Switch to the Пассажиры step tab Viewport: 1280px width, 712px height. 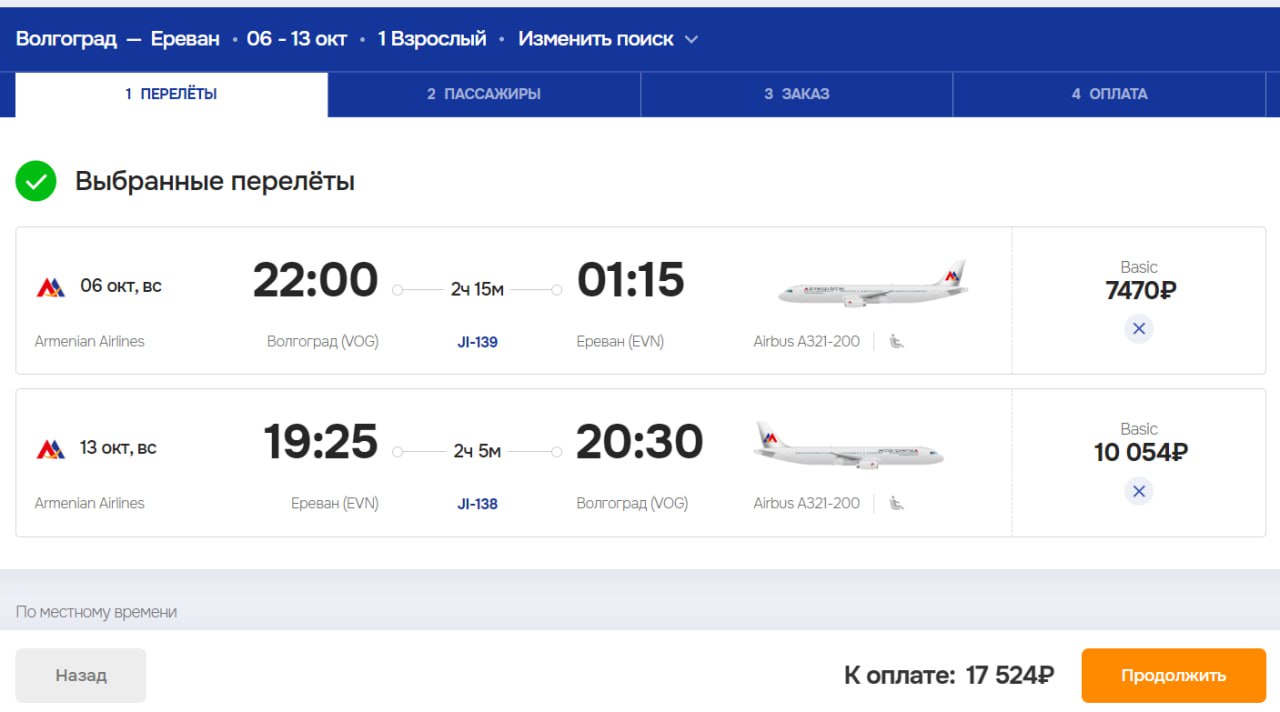pyautogui.click(x=484, y=94)
